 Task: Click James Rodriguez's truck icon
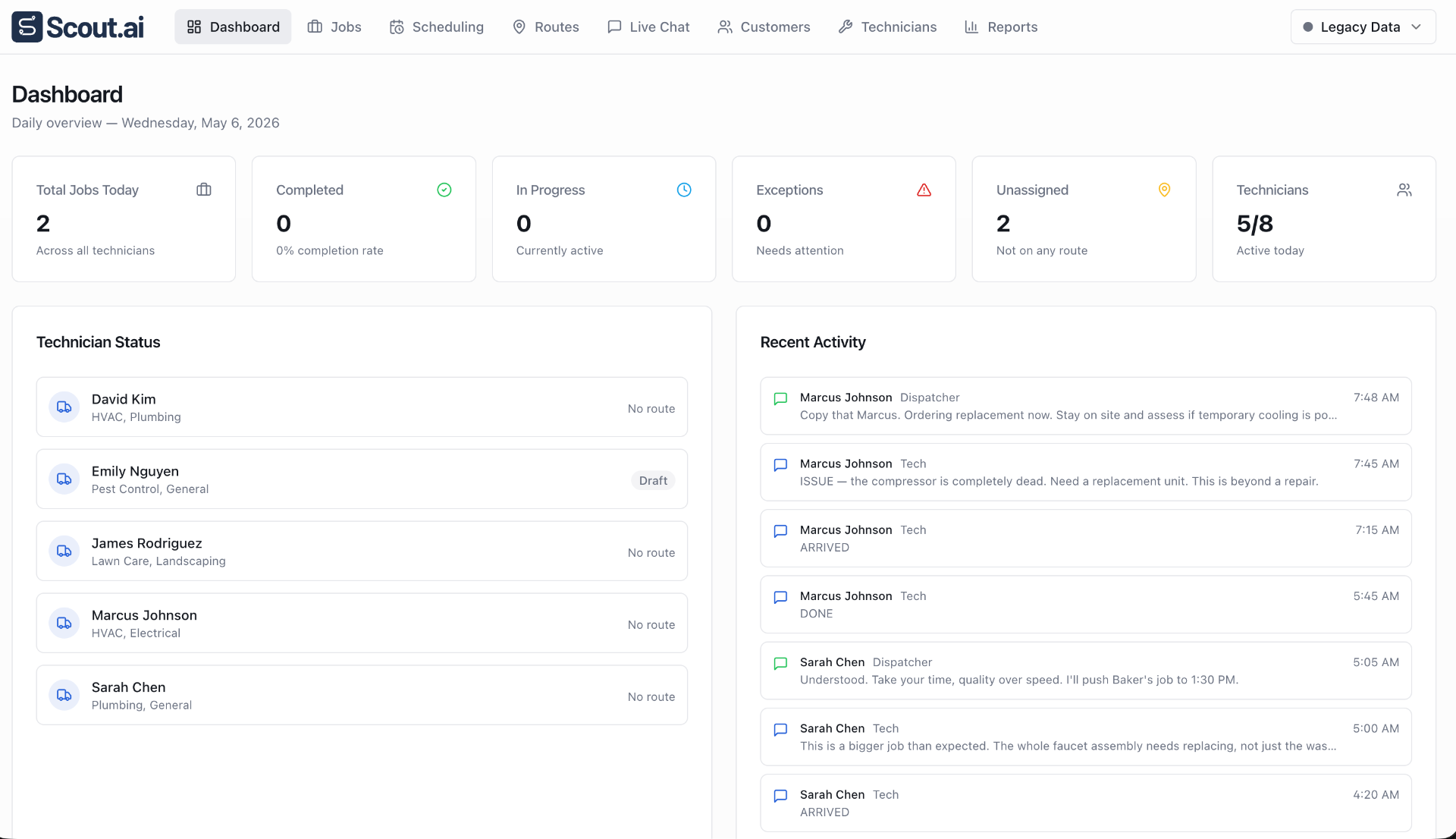coord(64,551)
